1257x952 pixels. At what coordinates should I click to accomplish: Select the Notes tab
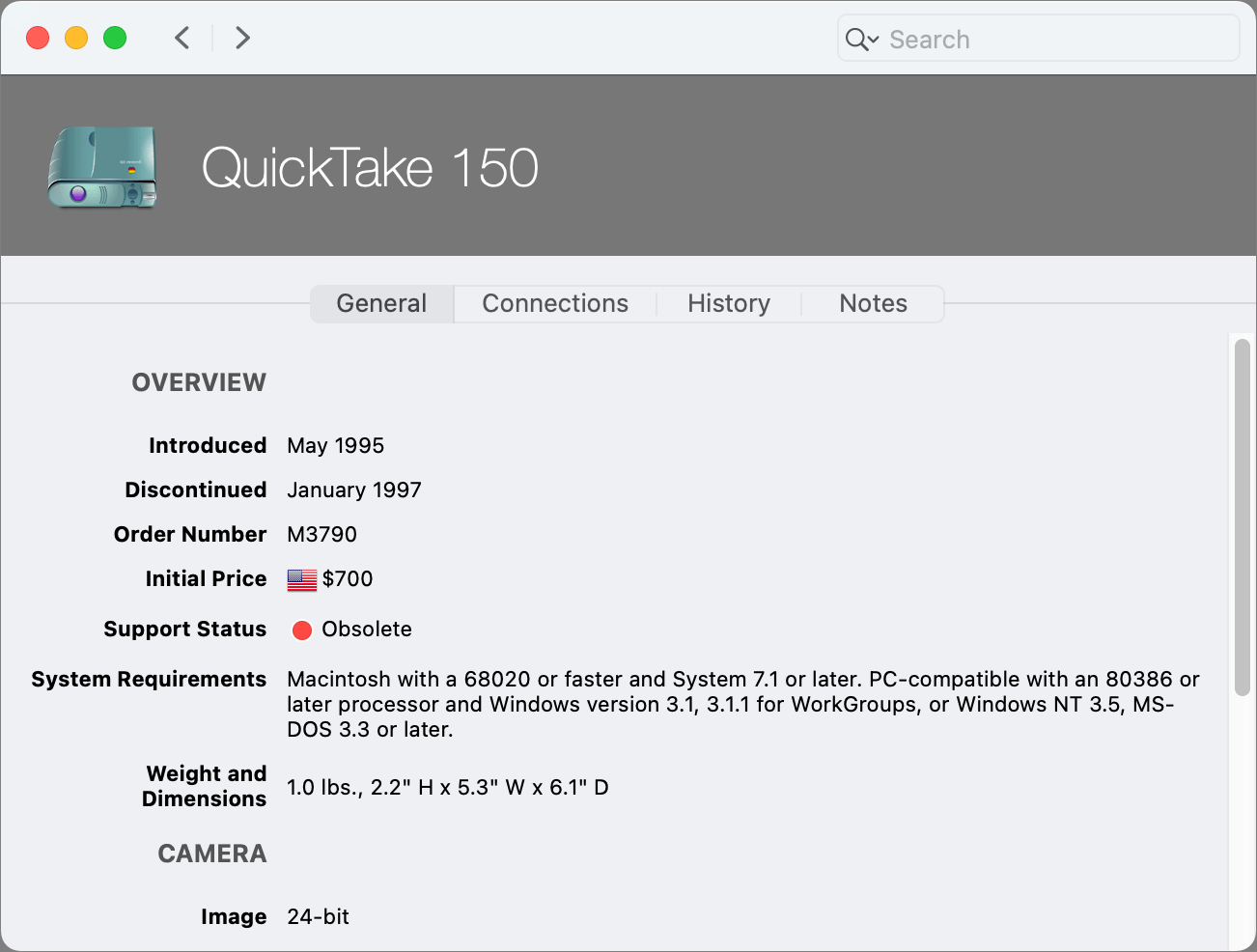(873, 303)
